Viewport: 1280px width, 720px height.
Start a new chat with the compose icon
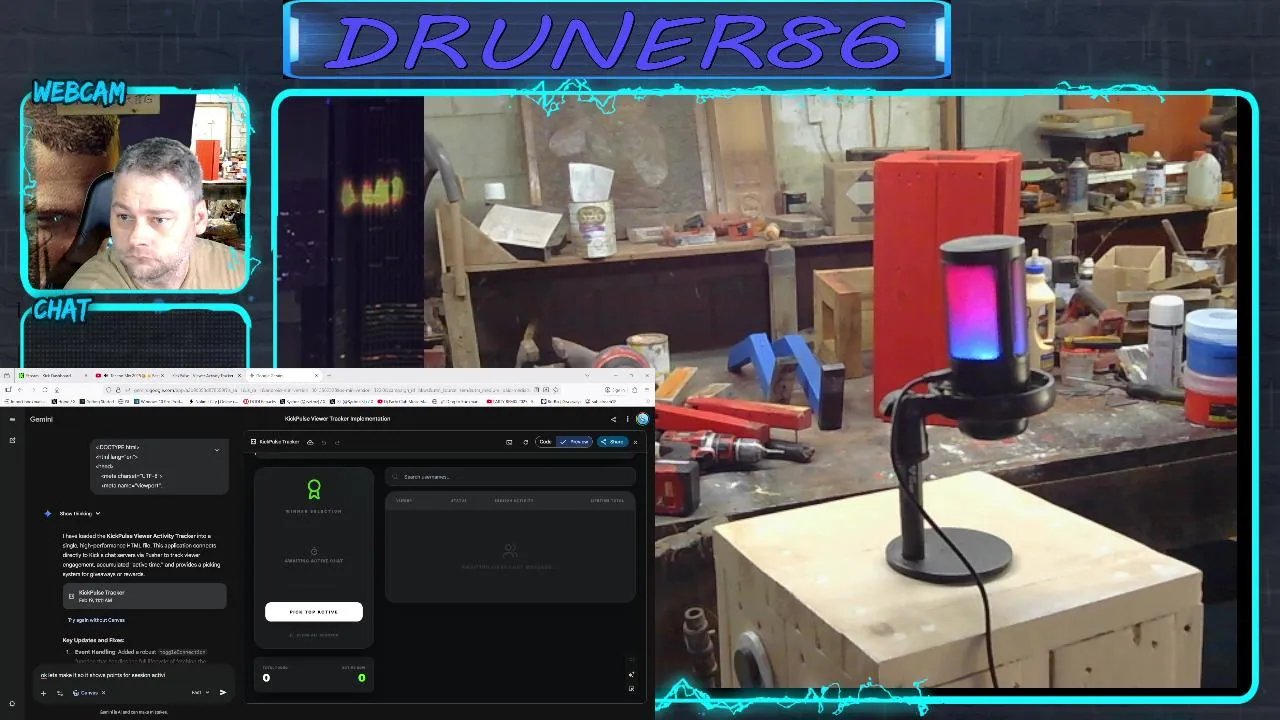12,440
